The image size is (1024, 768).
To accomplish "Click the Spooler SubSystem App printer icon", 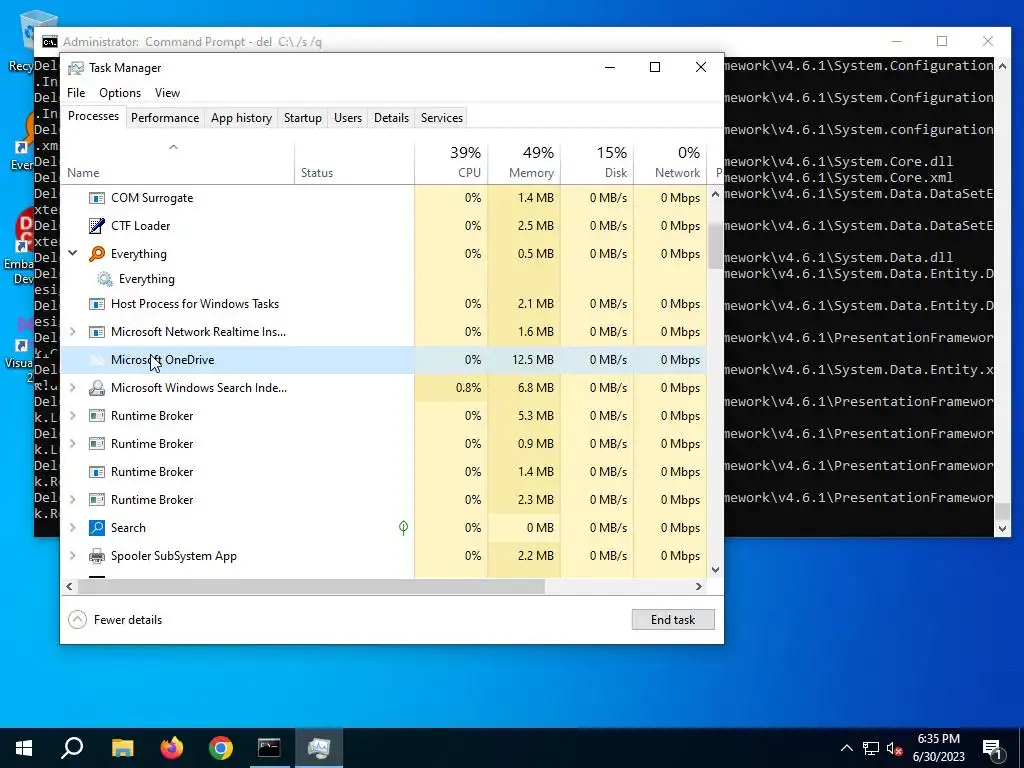I will coord(97,556).
